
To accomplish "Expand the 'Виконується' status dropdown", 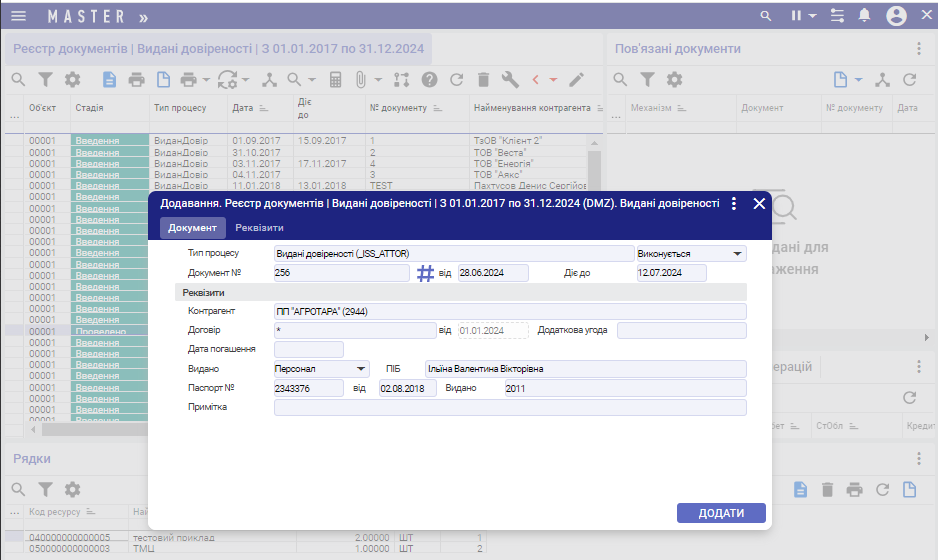I will tap(738, 254).
